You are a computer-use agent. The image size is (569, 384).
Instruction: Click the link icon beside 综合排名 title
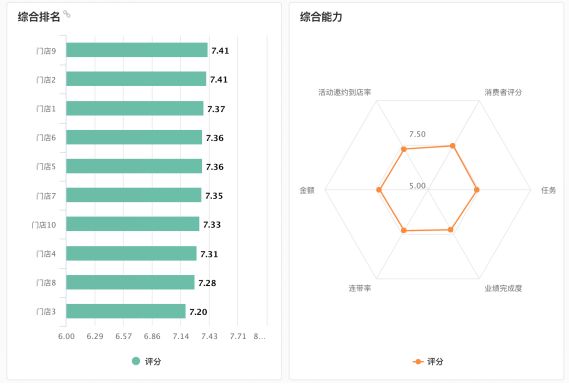pyautogui.click(x=67, y=14)
